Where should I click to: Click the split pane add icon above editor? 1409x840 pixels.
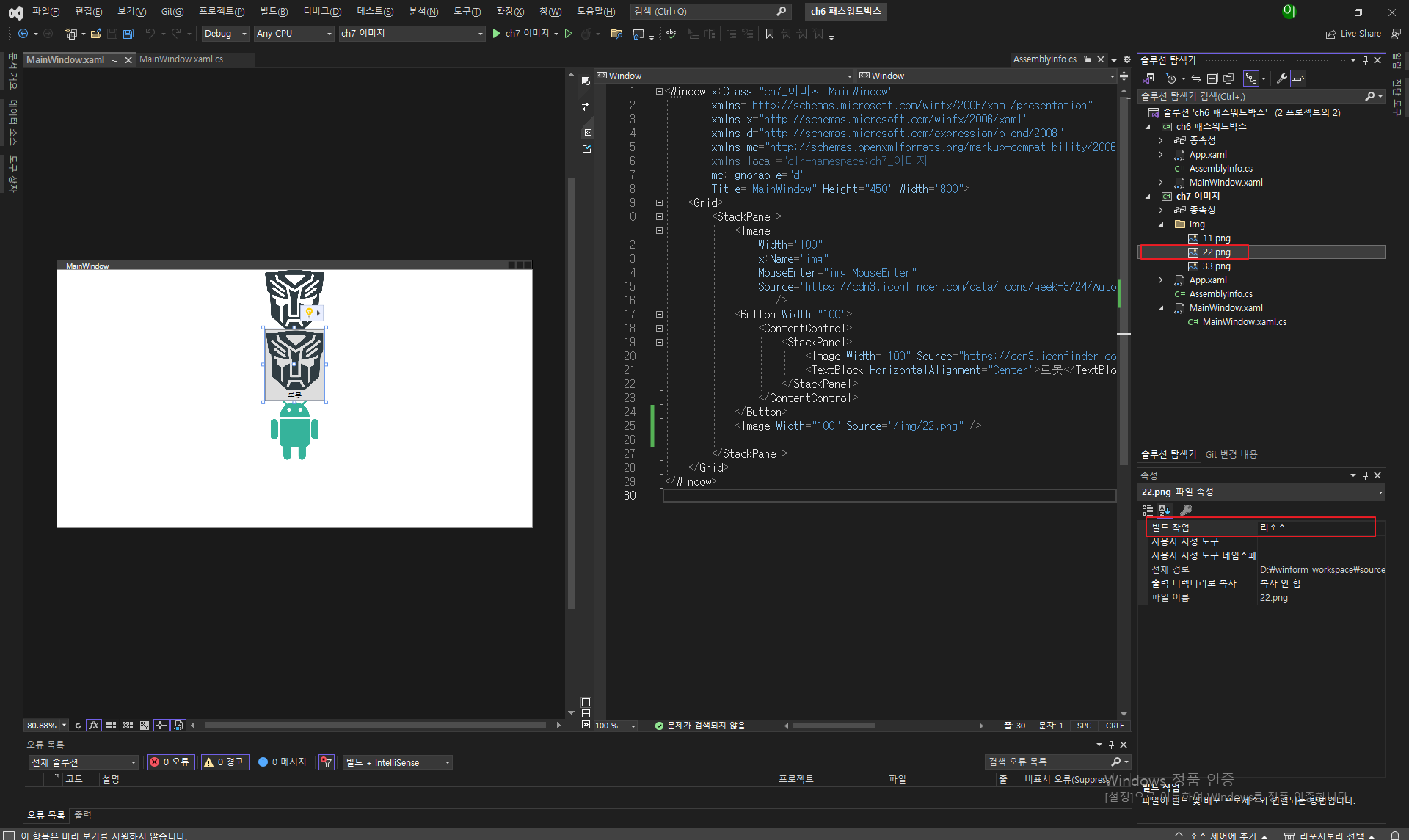[x=1124, y=76]
